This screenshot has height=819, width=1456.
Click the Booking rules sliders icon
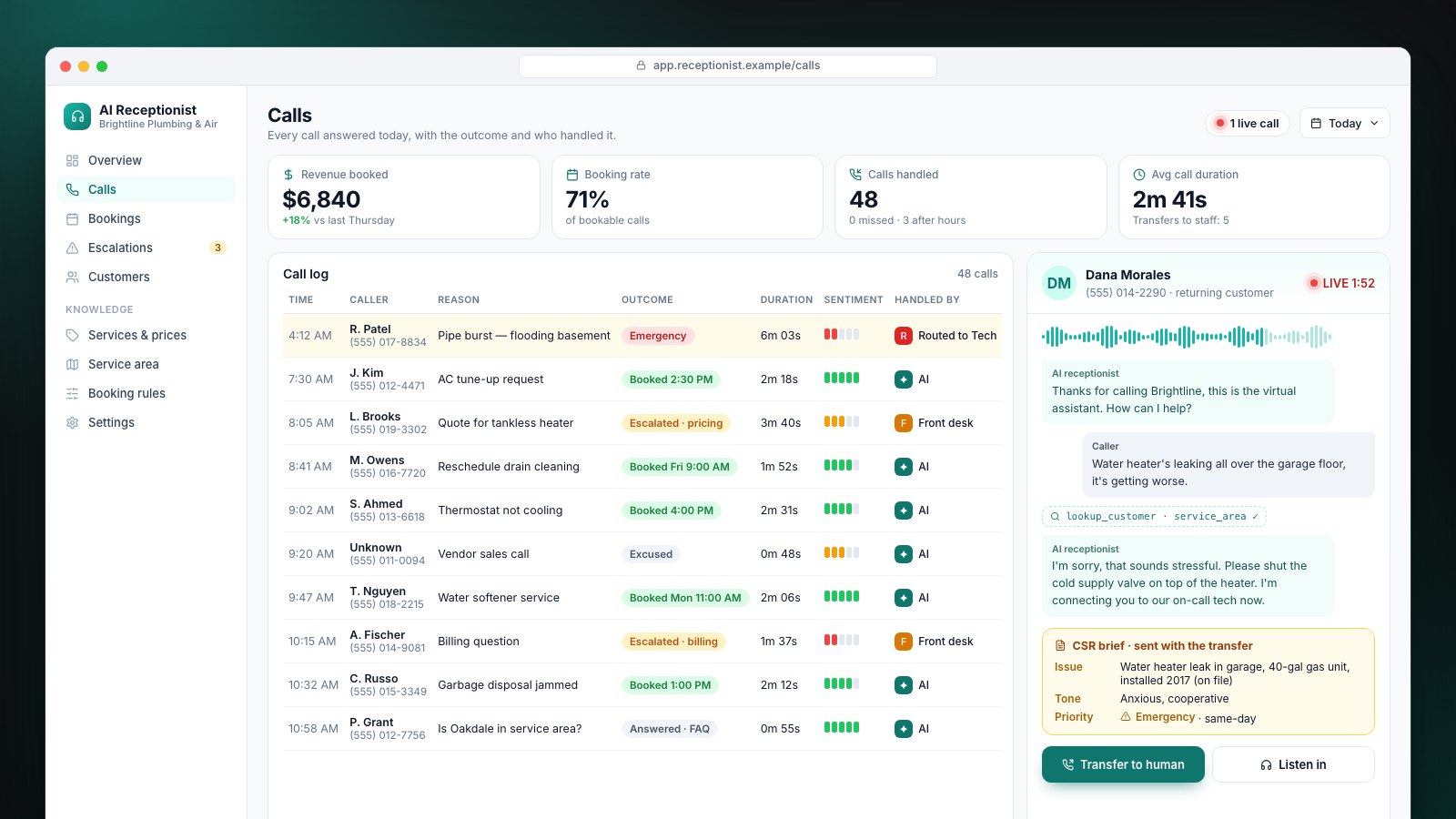pos(73,393)
